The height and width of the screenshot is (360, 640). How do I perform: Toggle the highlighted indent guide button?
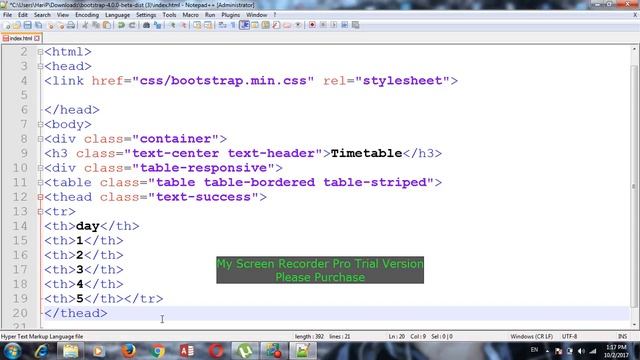tap(244, 25)
